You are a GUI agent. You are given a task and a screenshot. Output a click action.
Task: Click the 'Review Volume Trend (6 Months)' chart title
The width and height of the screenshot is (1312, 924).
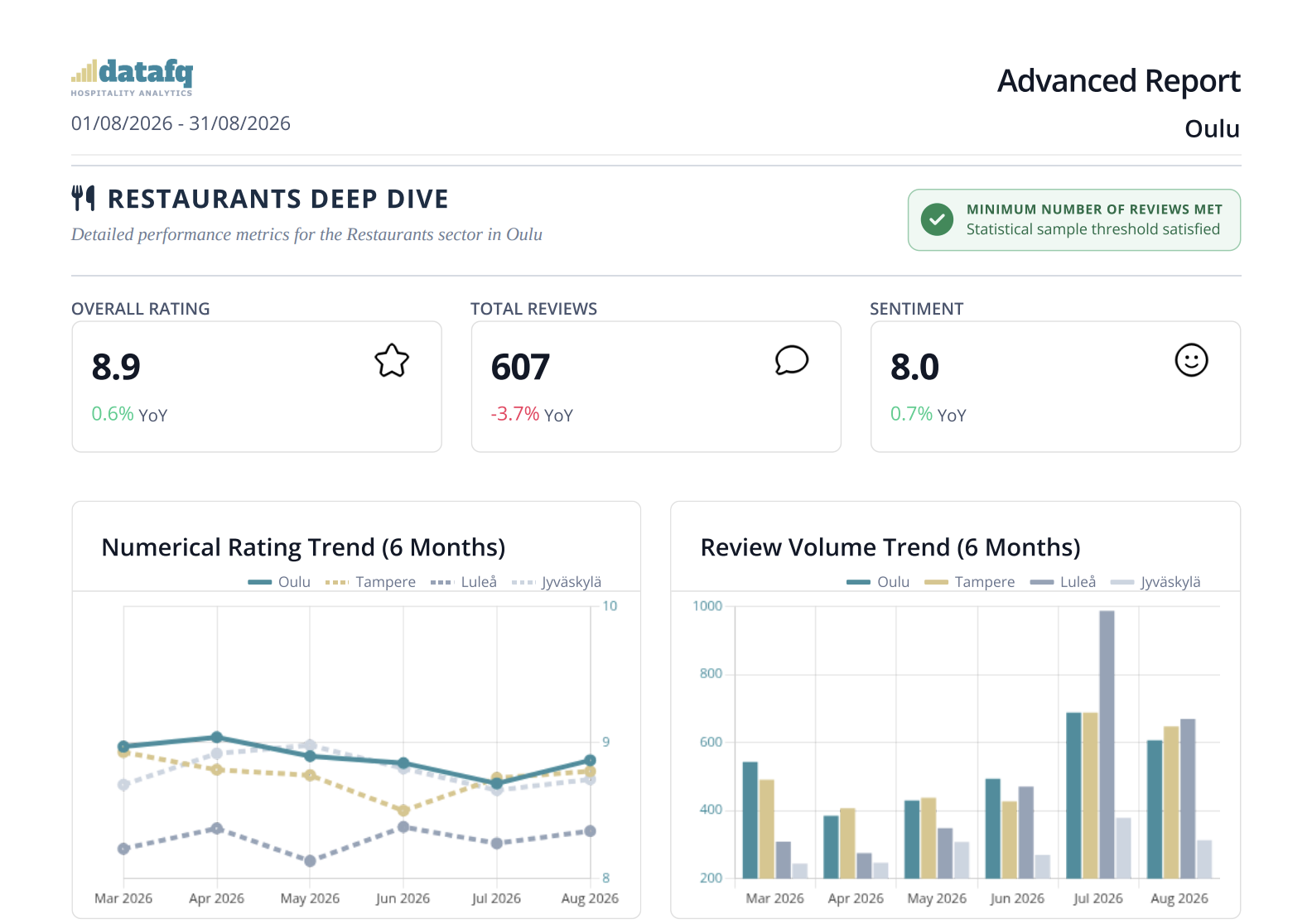(890, 547)
